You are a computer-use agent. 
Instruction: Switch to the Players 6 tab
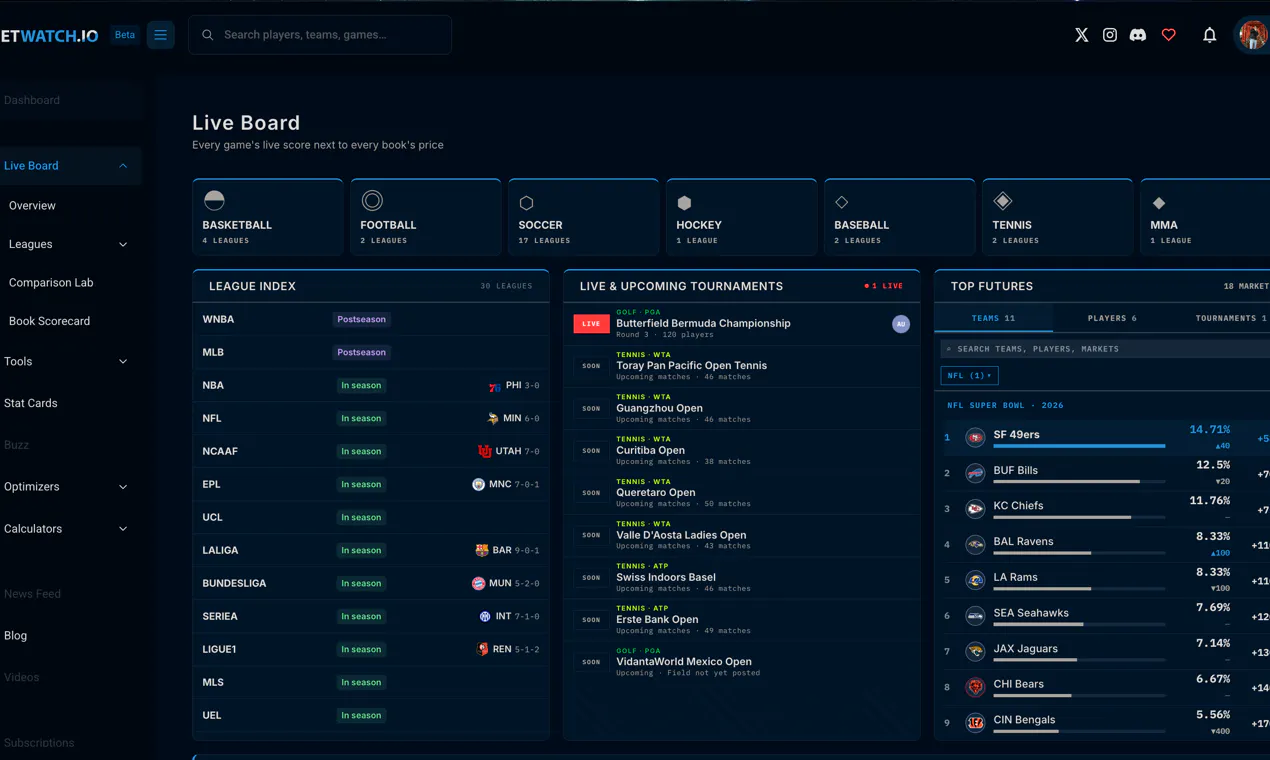click(1112, 318)
